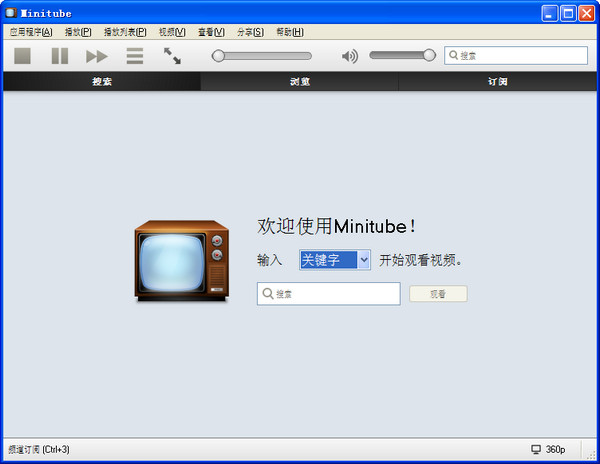The width and height of the screenshot is (600, 464).
Task: Expand the 关键字 dropdown arrow
Action: 364,260
